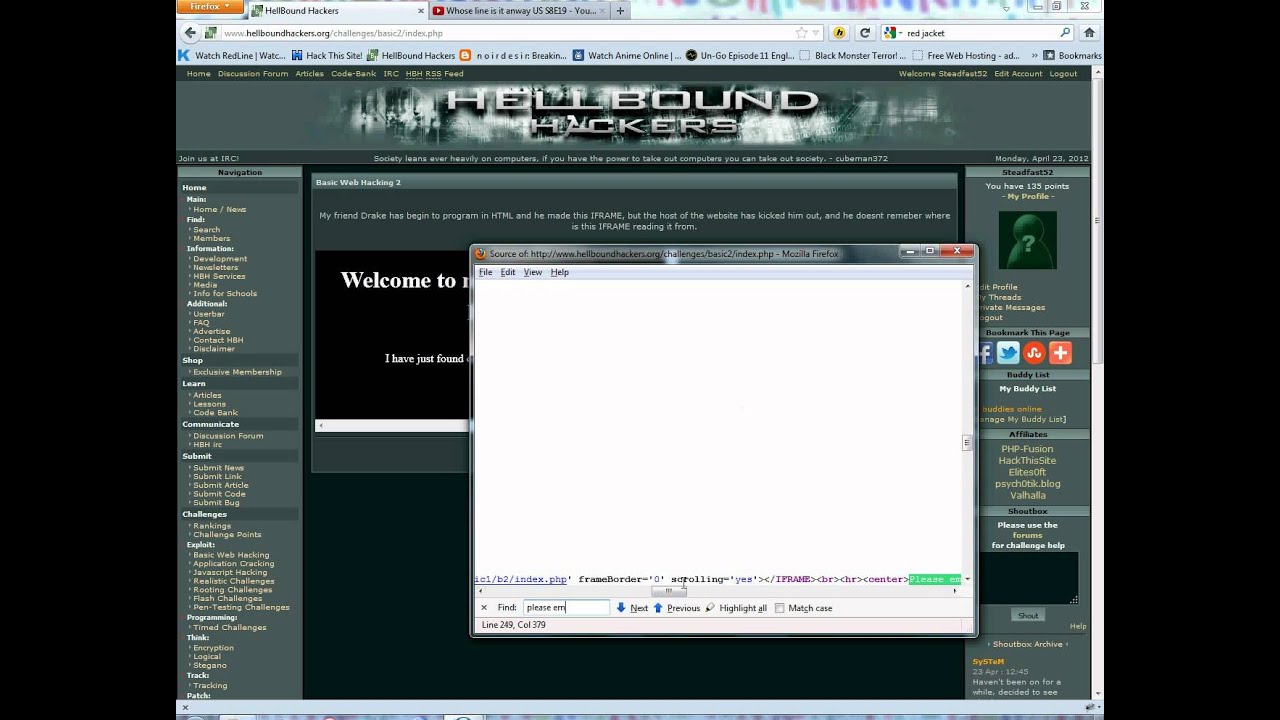Open the Discussion Forum top link
The width and height of the screenshot is (1280, 720).
253,74
